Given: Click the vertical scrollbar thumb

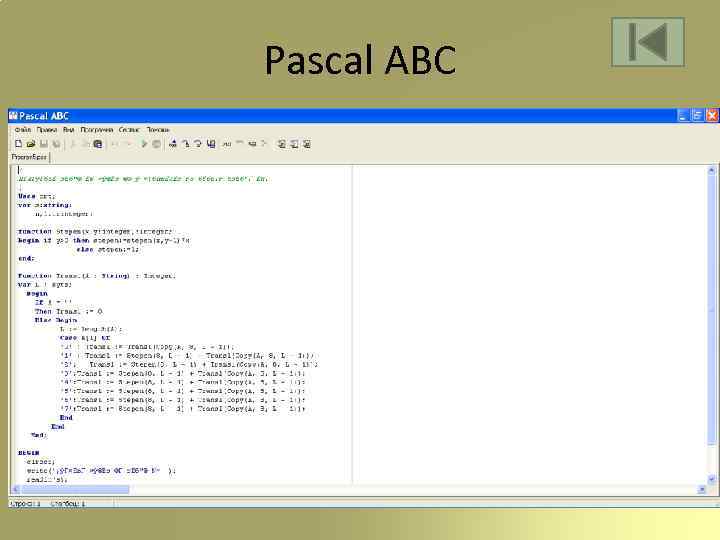Looking at the screenshot, I should tap(711, 310).
